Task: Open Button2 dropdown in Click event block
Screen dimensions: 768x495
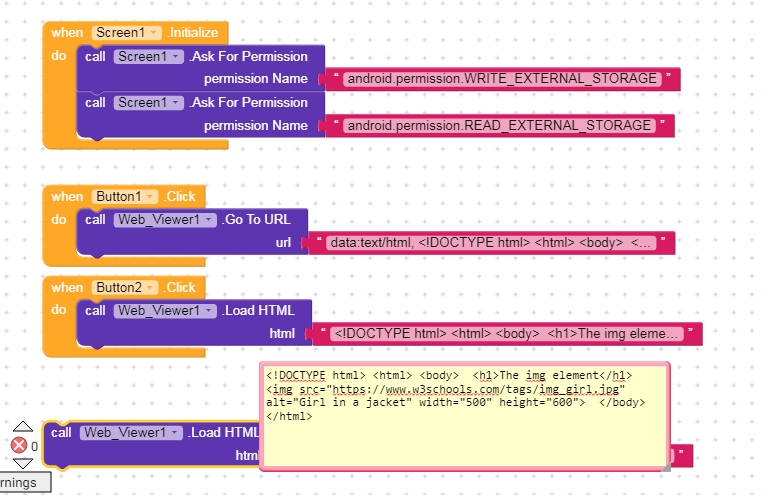Action: [124, 287]
